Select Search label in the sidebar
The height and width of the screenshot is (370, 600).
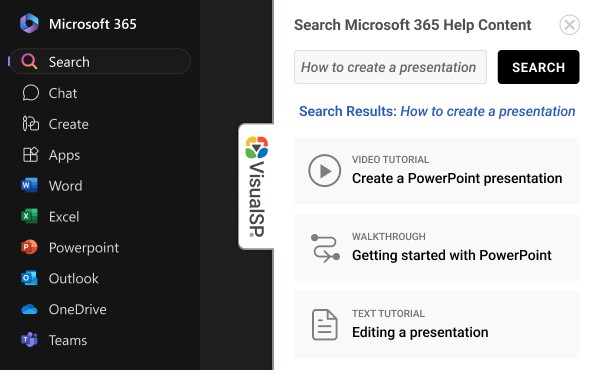pos(69,62)
